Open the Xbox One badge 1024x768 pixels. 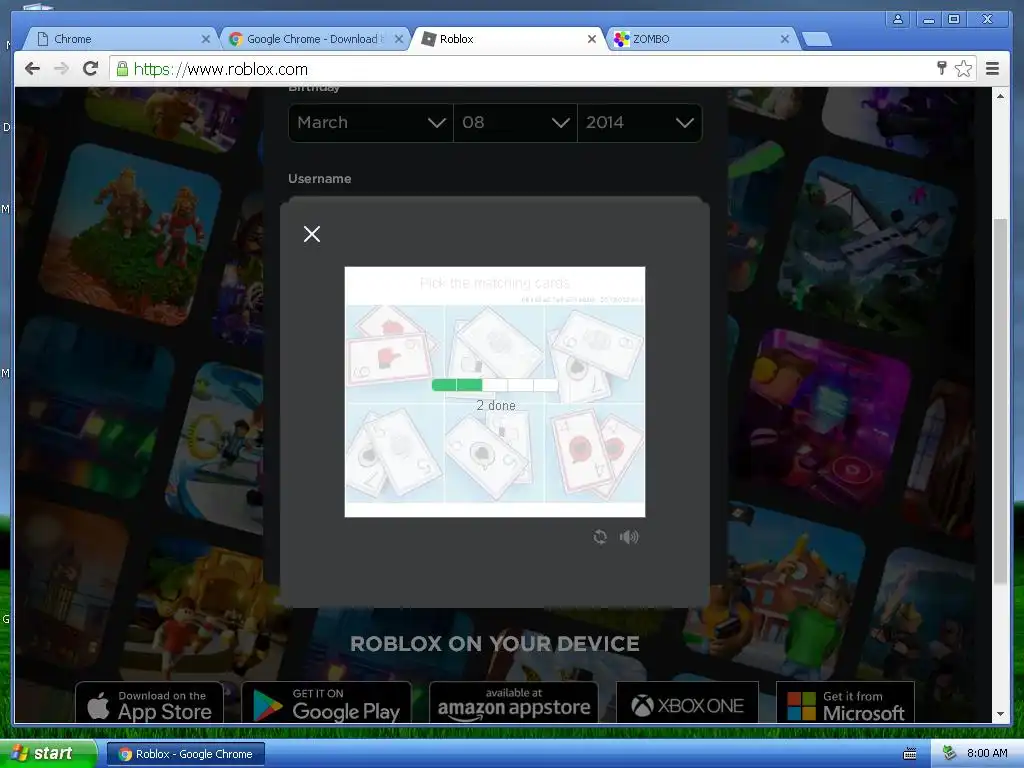pyautogui.click(x=688, y=703)
